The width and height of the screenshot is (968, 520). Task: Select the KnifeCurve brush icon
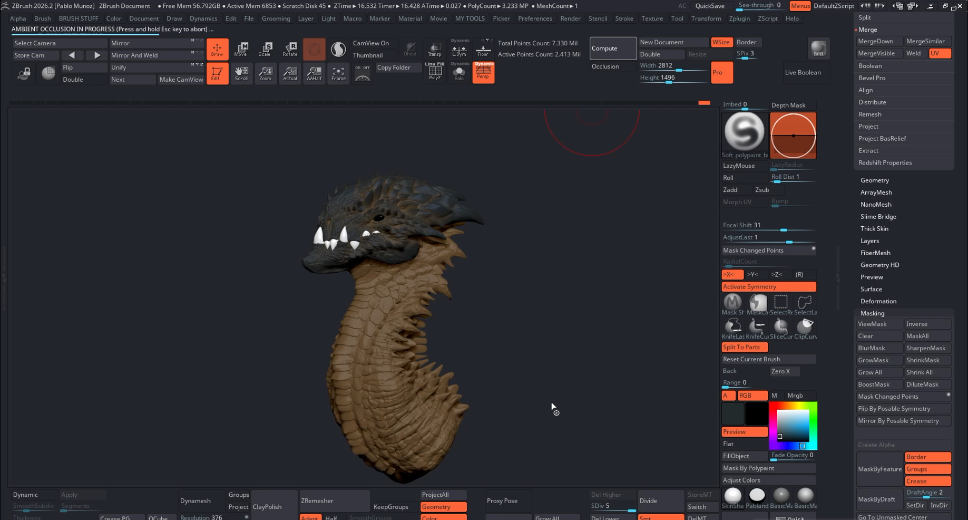(757, 328)
